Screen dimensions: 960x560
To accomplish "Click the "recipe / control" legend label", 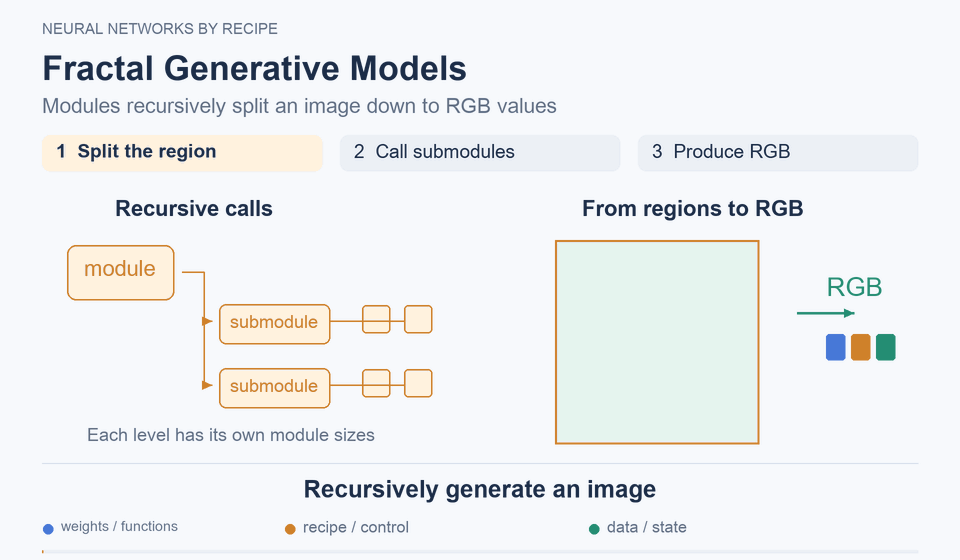I will pyautogui.click(x=356, y=527).
